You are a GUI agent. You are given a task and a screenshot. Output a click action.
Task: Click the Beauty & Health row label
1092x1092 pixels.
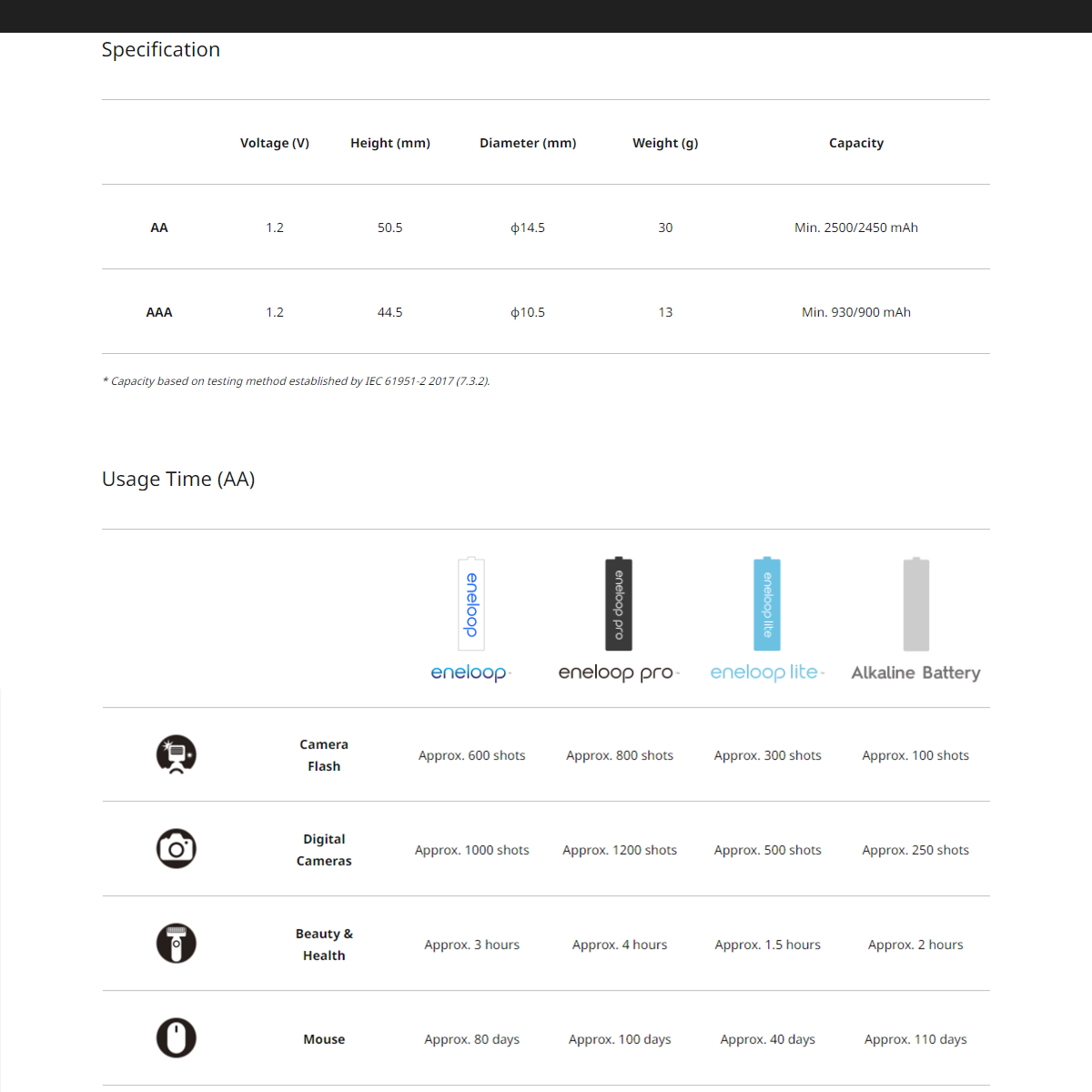(324, 945)
